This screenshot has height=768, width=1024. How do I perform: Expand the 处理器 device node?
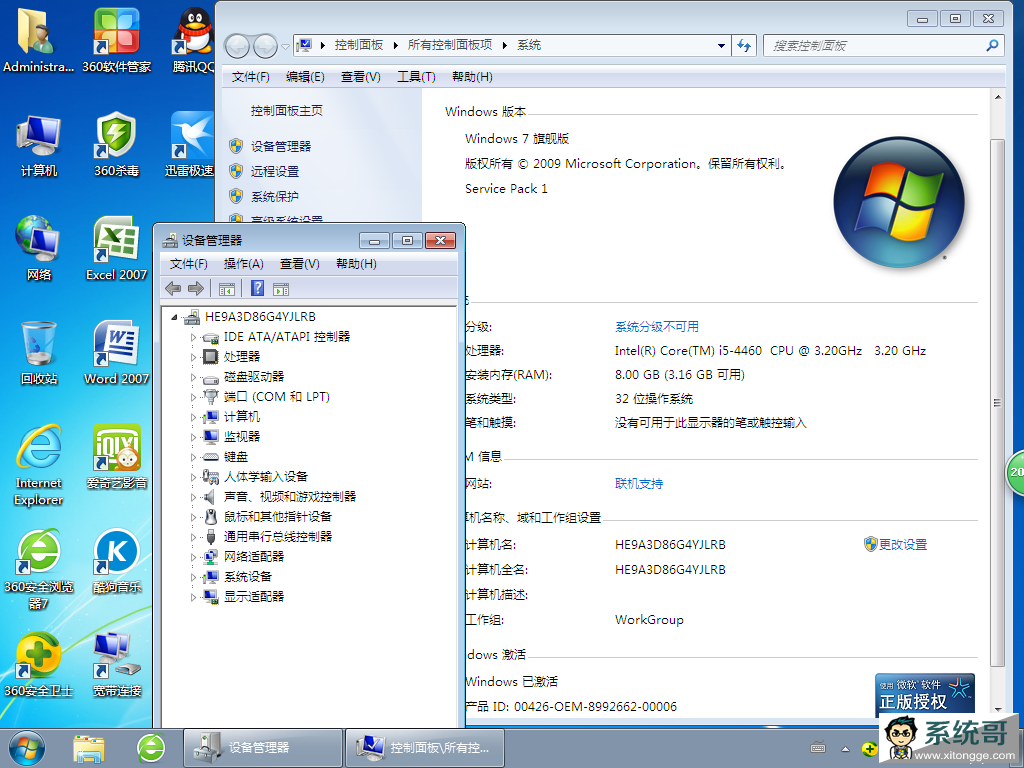click(x=193, y=357)
